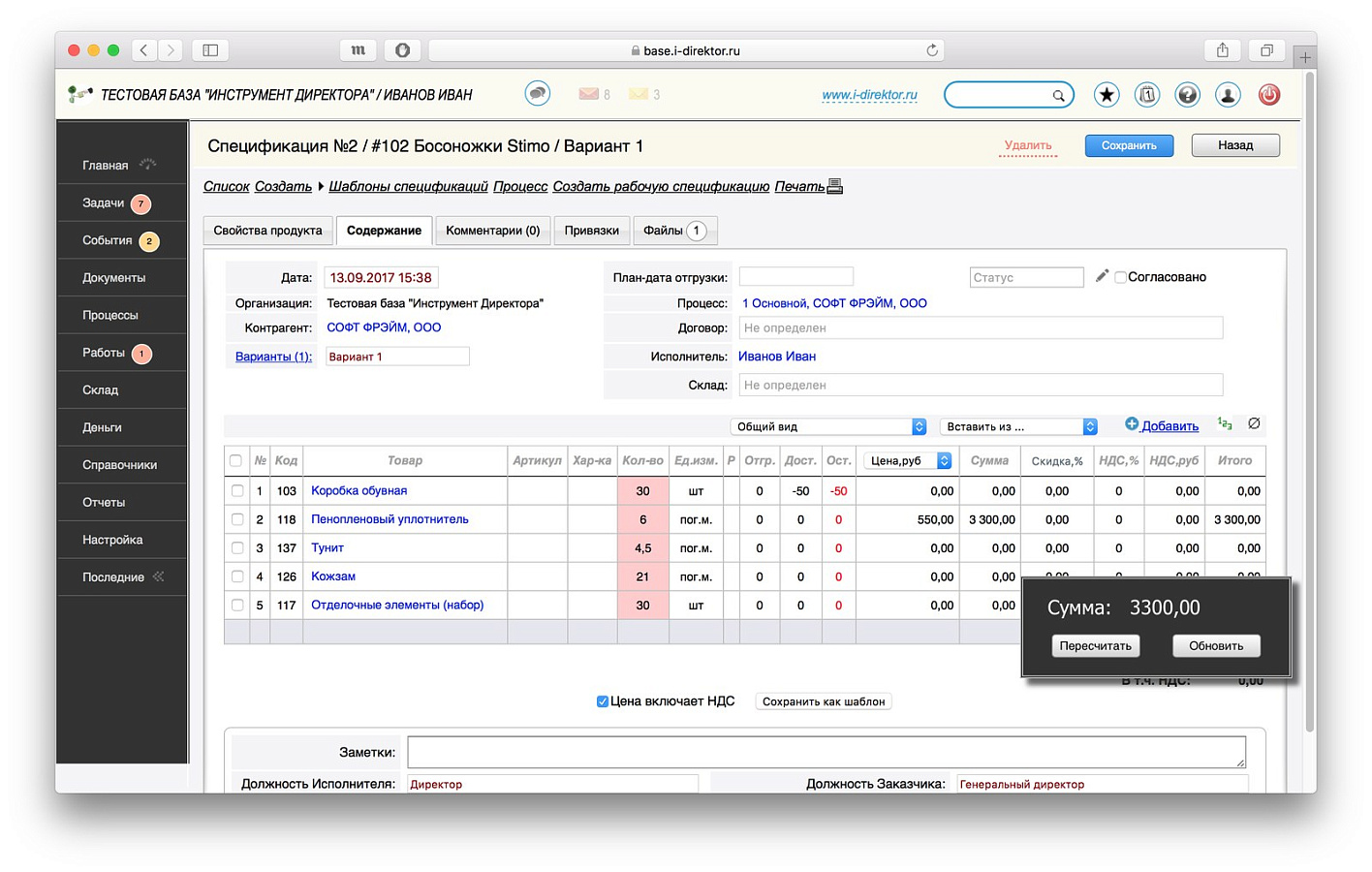
Task: Log out using the red power icon
Action: pos(1268,94)
